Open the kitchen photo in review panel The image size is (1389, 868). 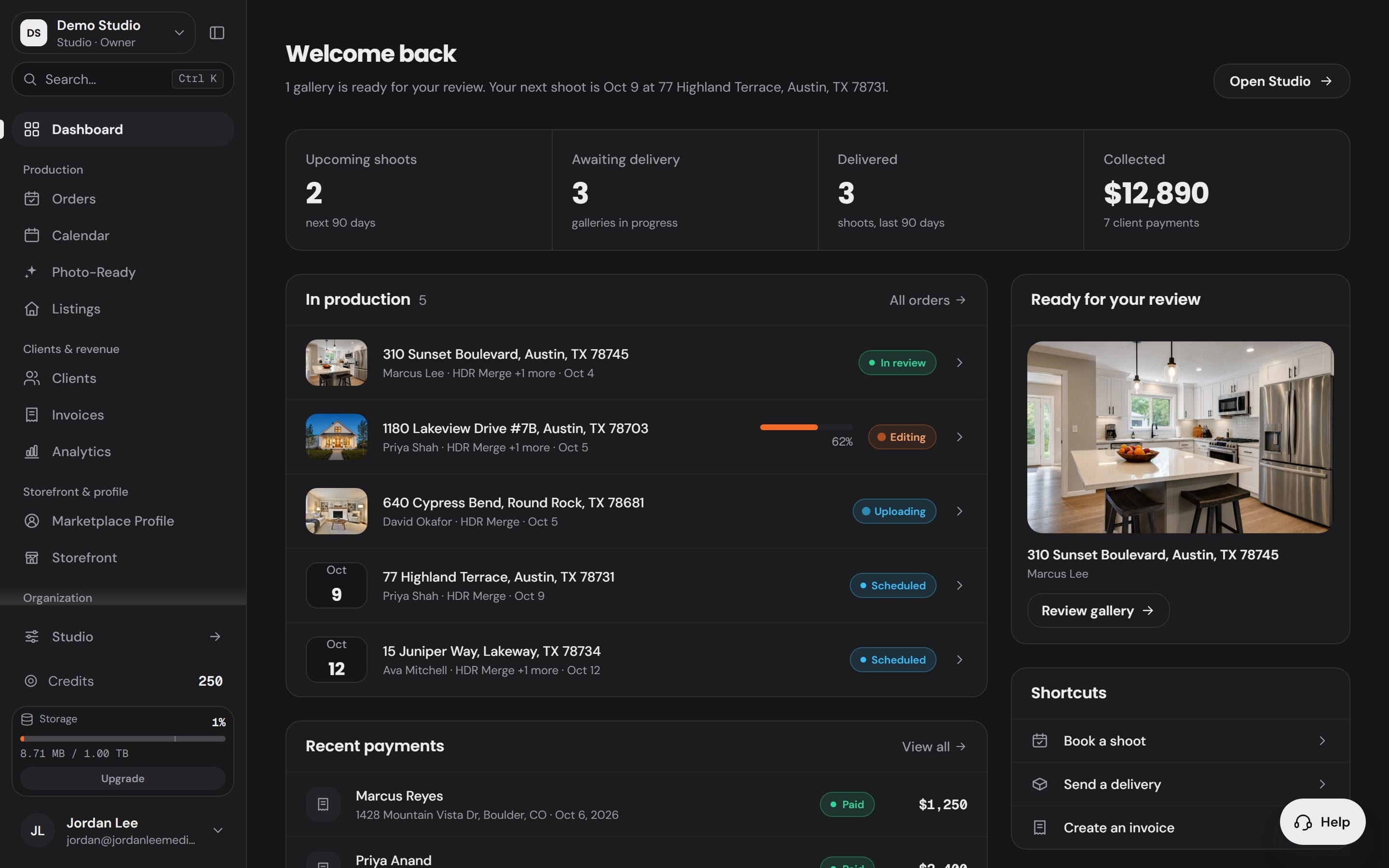[x=1180, y=437]
